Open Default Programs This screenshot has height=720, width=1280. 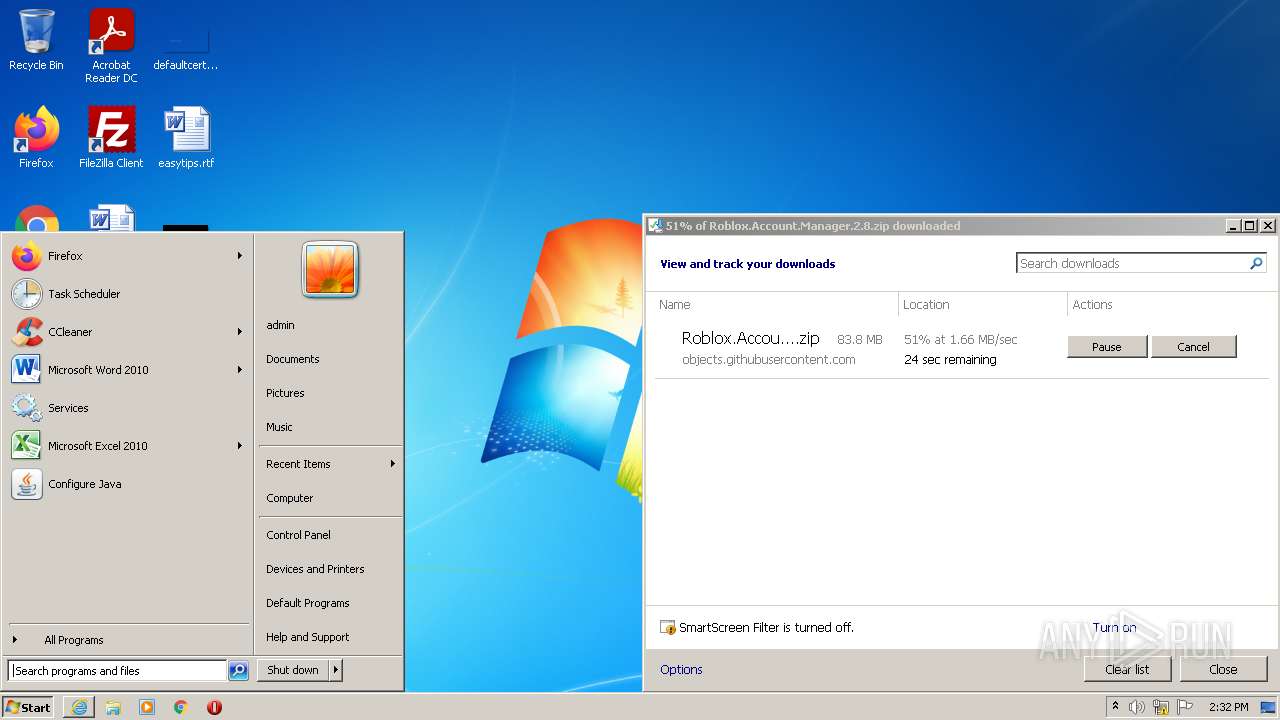(308, 603)
